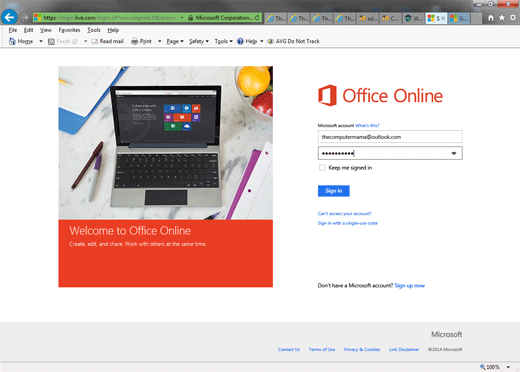This screenshot has height=372, width=520.
Task: Open Can't access your account? link
Action: tap(344, 213)
